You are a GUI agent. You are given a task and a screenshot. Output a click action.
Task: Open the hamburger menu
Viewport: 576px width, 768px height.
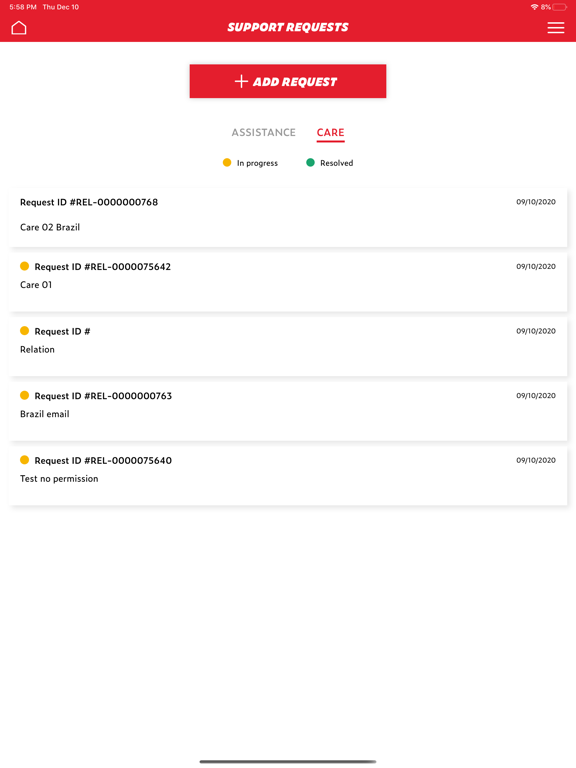tap(555, 27)
